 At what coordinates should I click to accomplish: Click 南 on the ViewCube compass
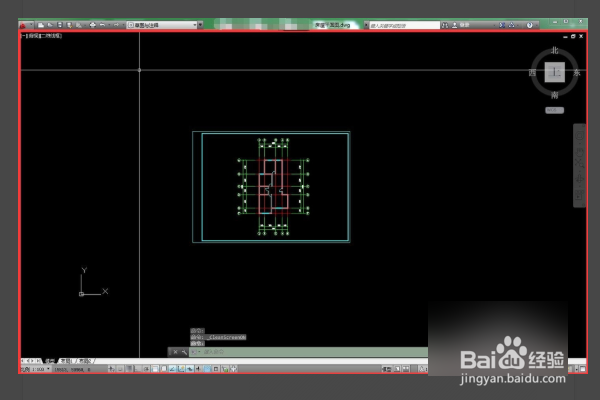point(554,95)
